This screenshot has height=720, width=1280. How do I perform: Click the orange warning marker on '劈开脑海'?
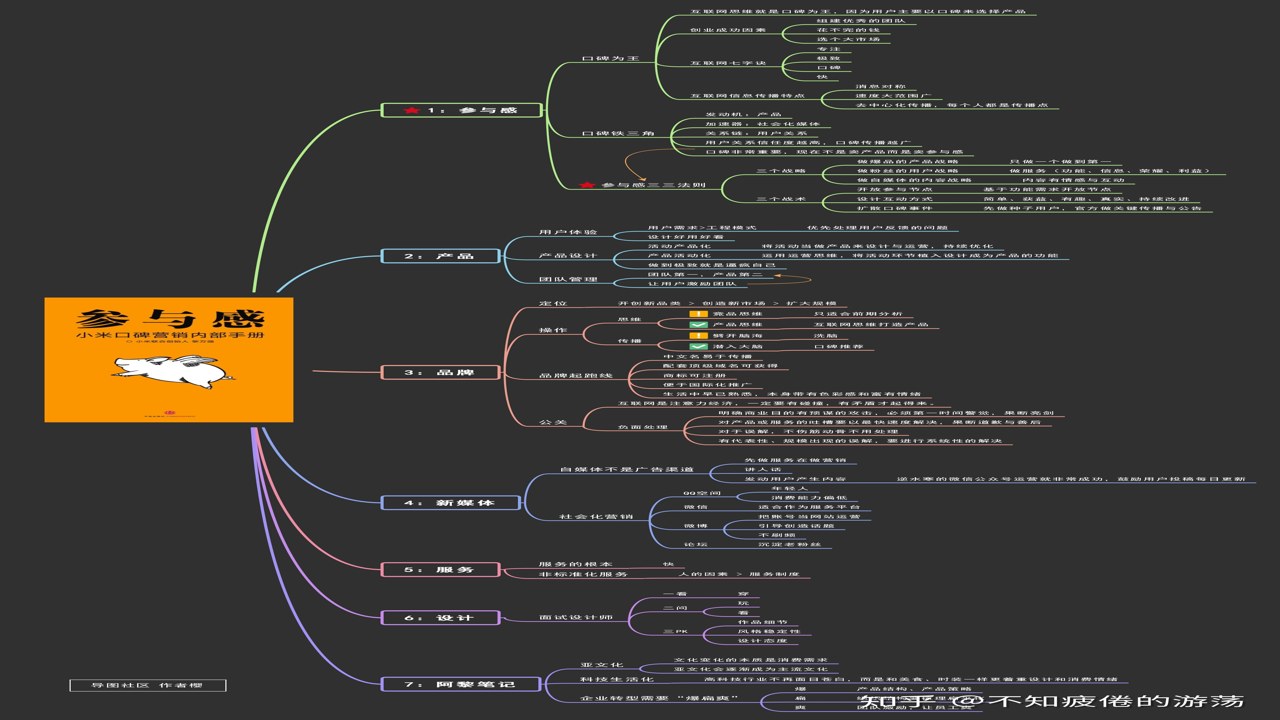pyautogui.click(x=700, y=335)
